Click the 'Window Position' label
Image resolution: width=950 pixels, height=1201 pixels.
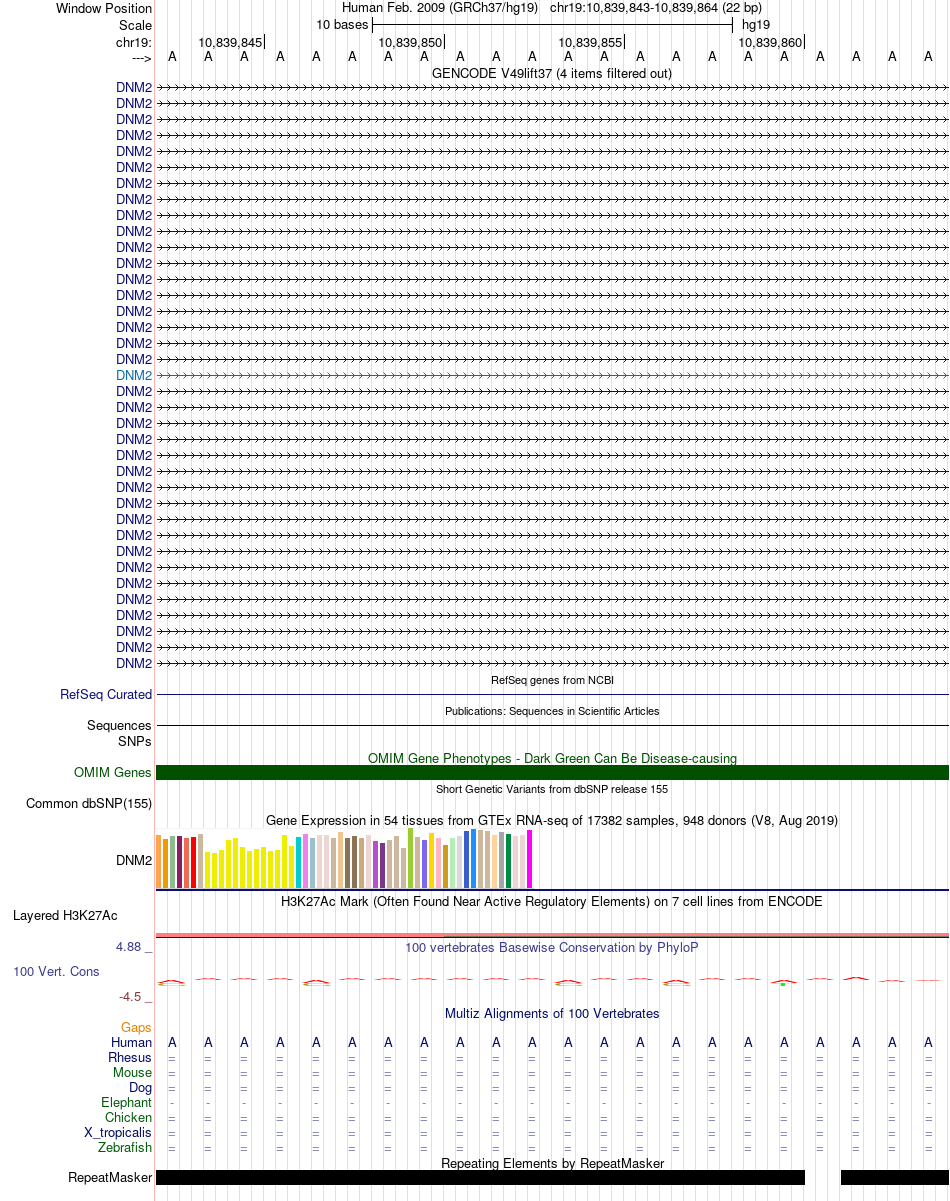click(104, 8)
